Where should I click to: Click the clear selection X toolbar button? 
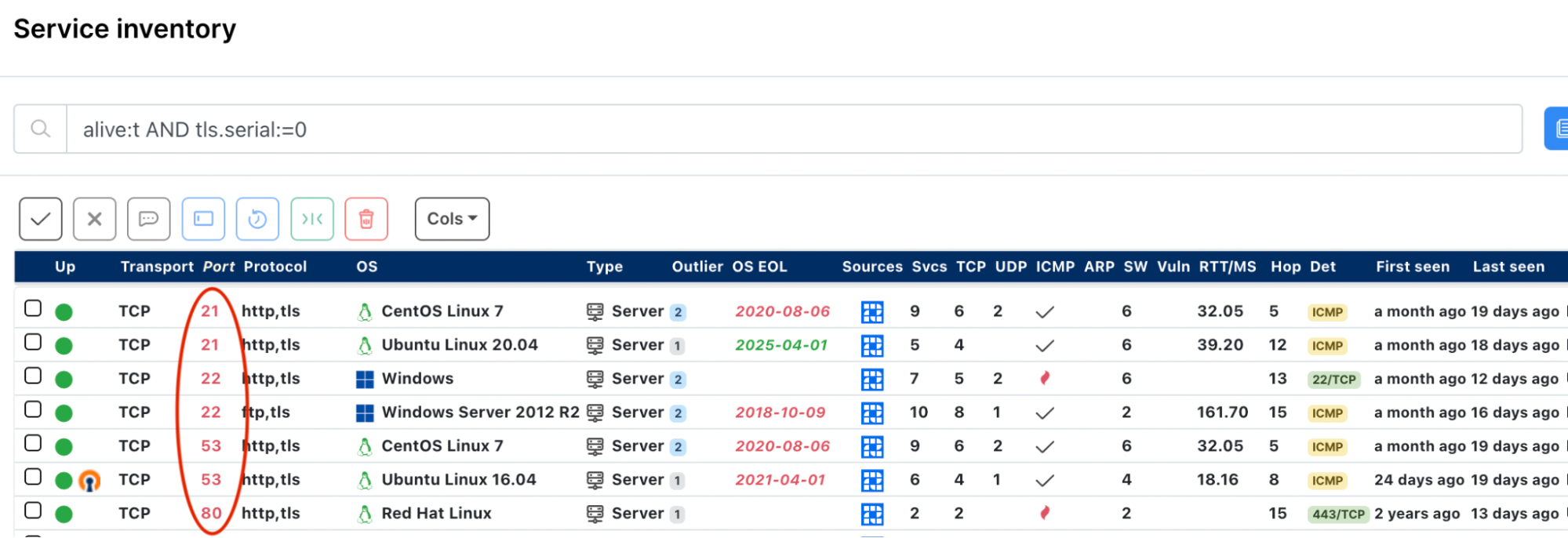coord(95,219)
